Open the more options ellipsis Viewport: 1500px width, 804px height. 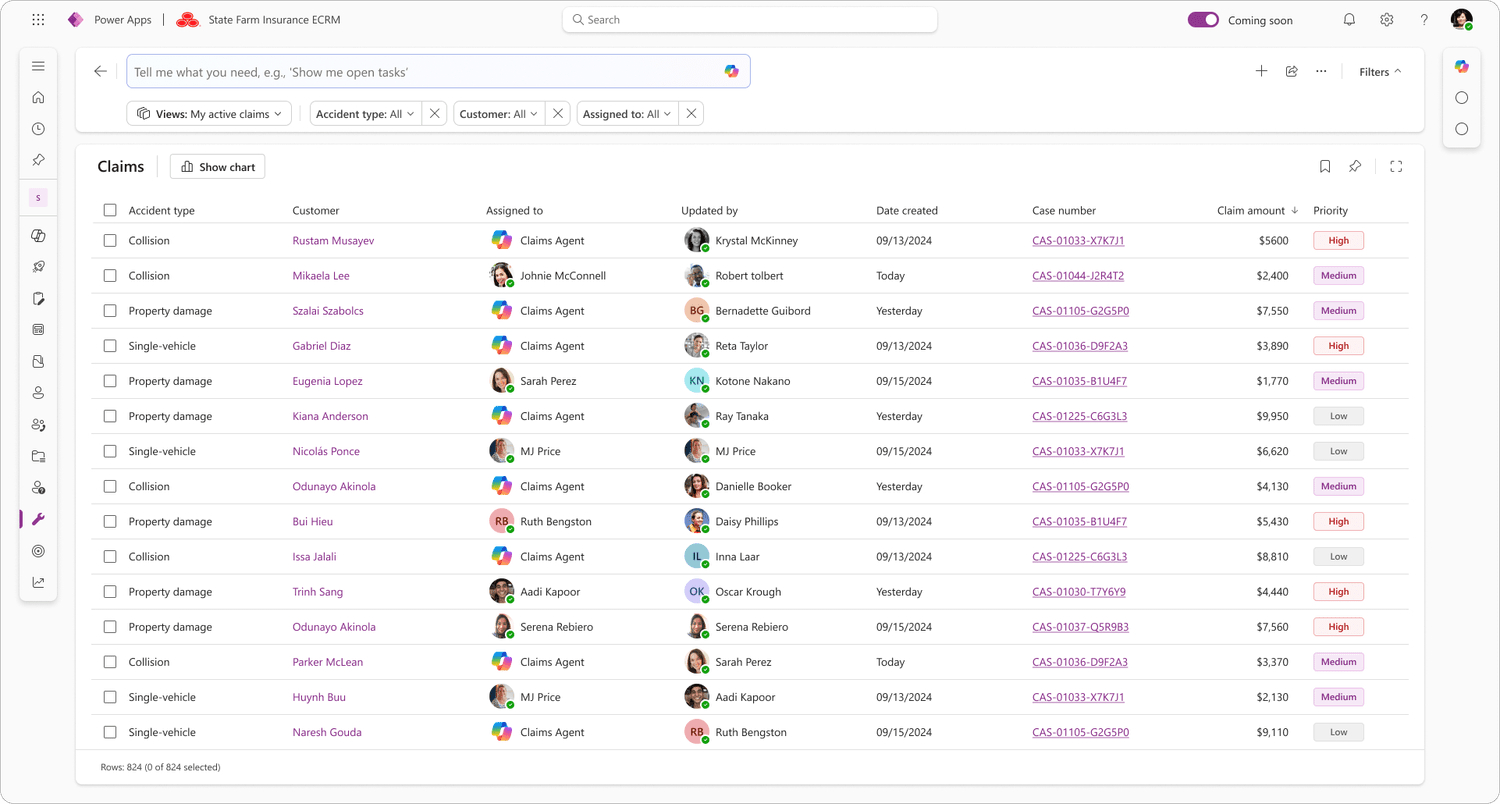point(1321,71)
